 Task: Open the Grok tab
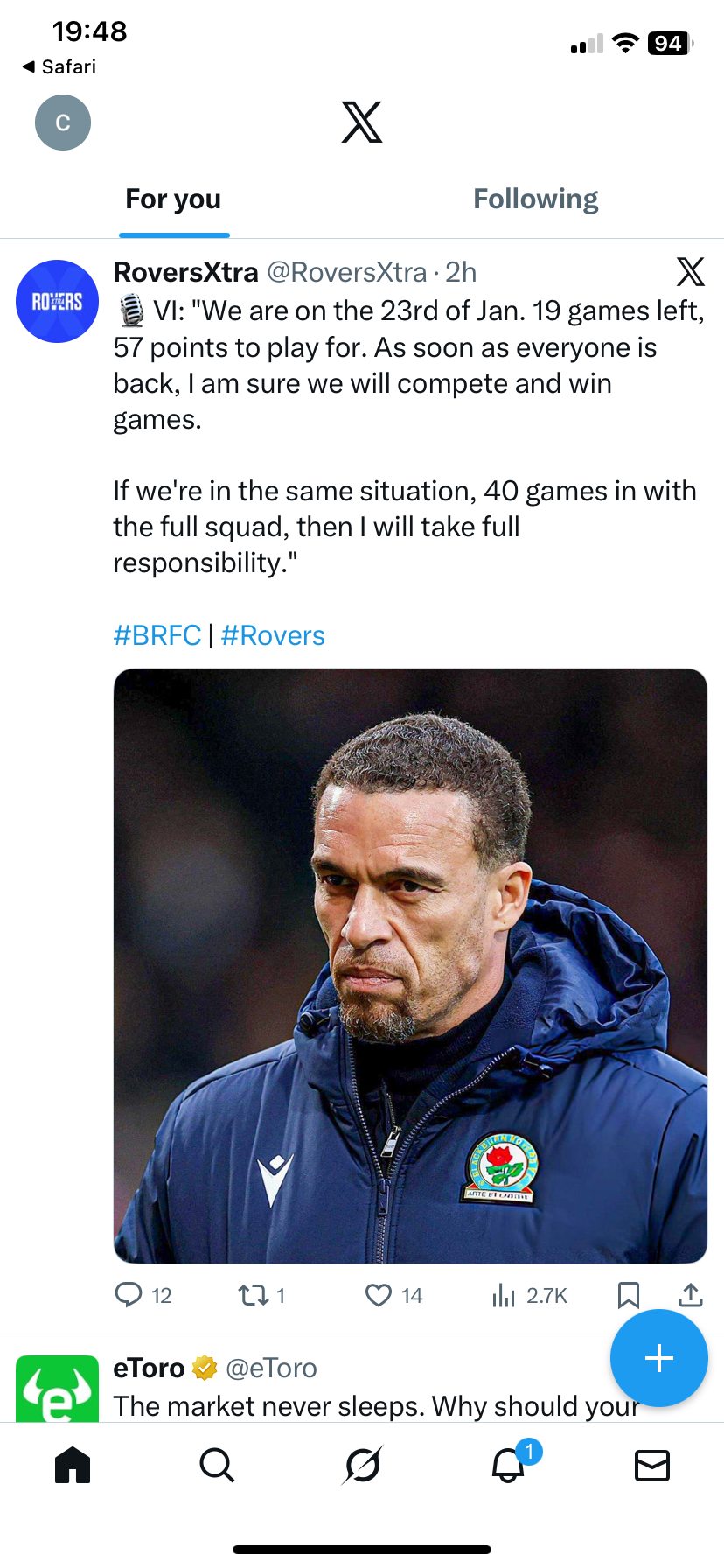coord(362,1465)
